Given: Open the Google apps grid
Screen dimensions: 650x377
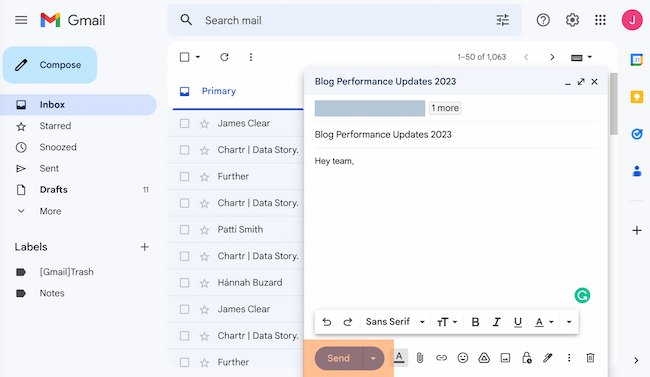Looking at the screenshot, I should (600, 20).
